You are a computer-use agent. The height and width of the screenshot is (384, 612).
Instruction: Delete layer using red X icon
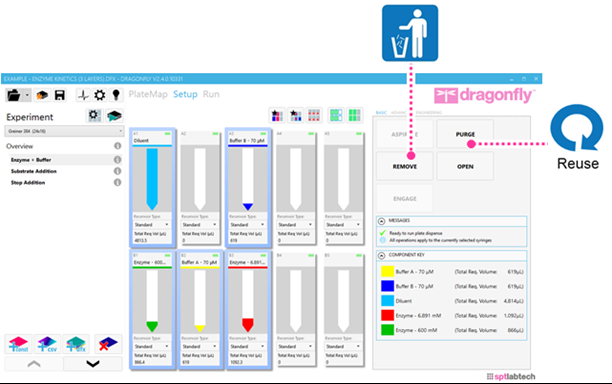pyautogui.click(x=108, y=344)
